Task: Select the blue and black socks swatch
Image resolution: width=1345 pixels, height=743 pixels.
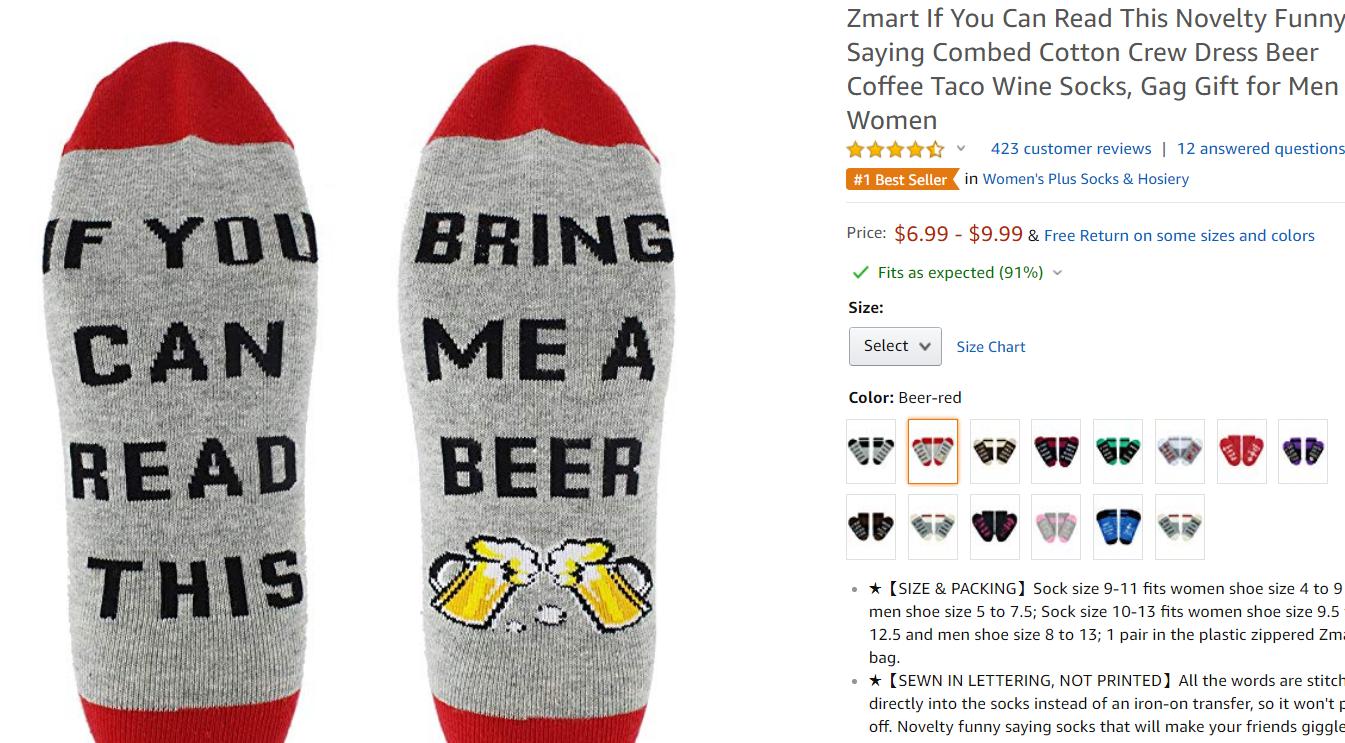Action: (1118, 526)
